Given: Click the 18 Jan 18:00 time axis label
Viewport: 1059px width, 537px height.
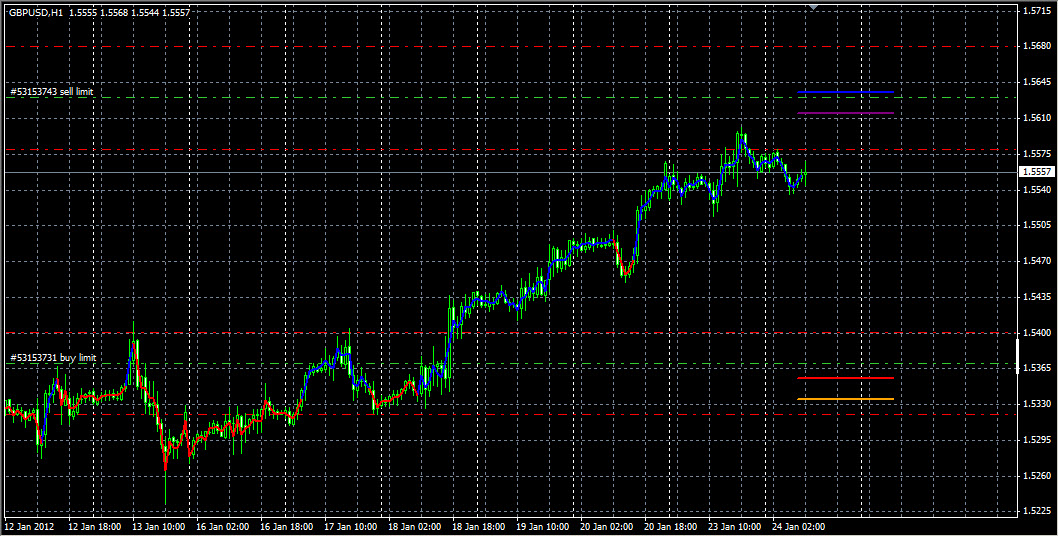Looking at the screenshot, I should pos(478,526).
